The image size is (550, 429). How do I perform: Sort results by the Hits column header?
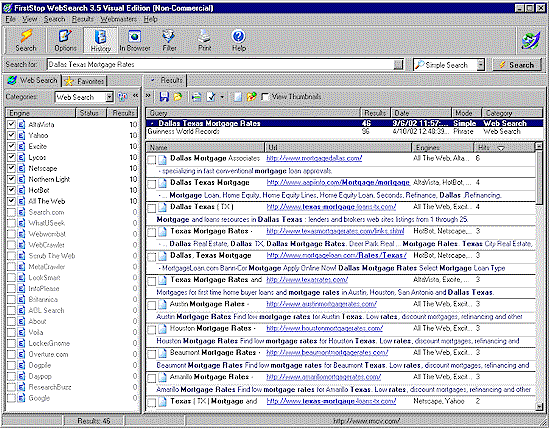click(503, 148)
